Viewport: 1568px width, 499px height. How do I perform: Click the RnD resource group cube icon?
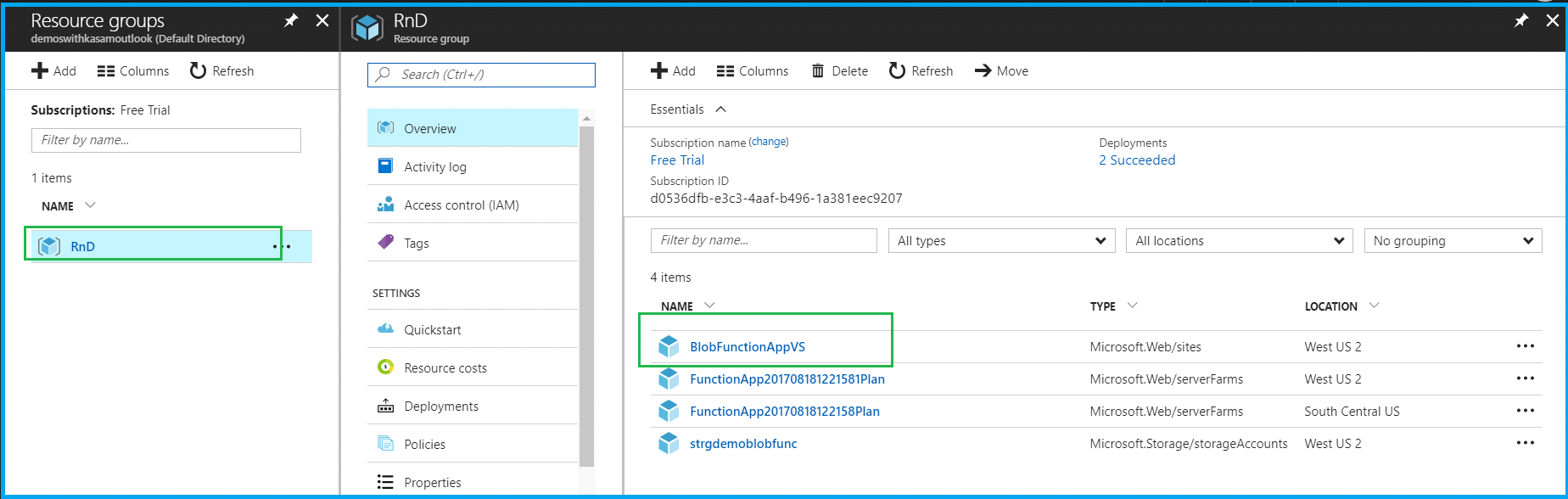[x=49, y=246]
